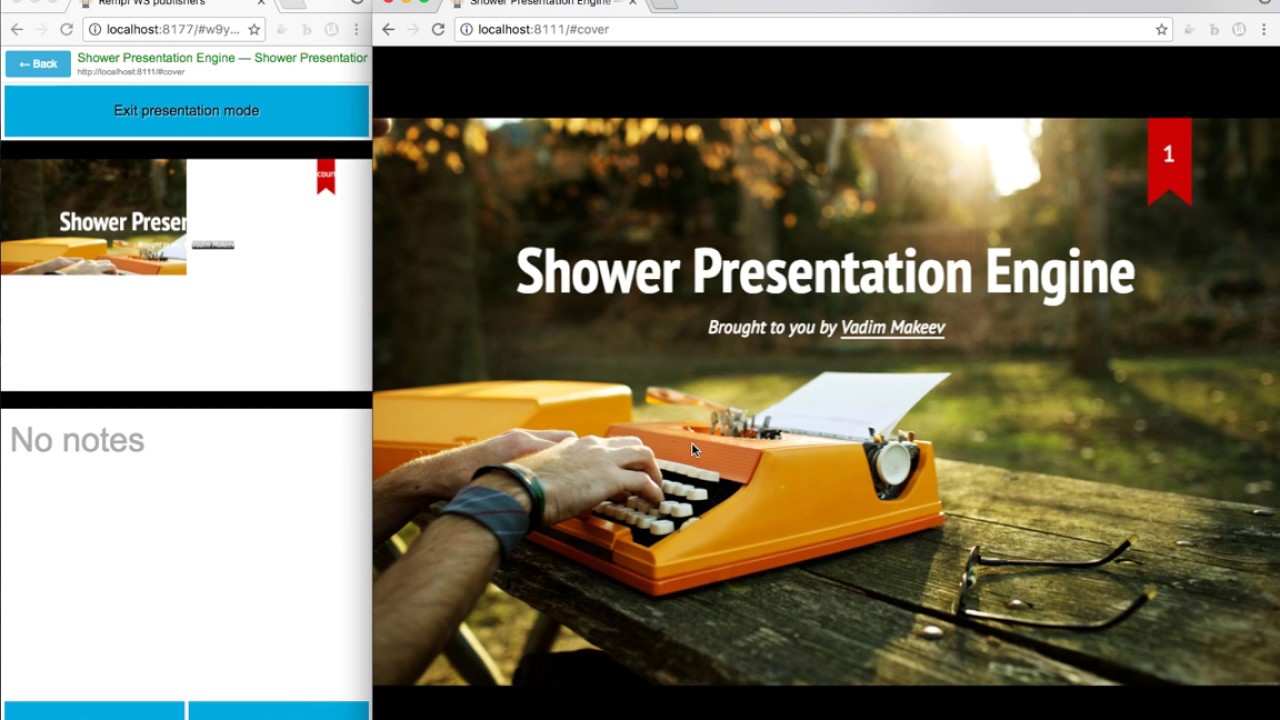
Task: Click the bottom-right blue button in left window
Action: pos(279,711)
